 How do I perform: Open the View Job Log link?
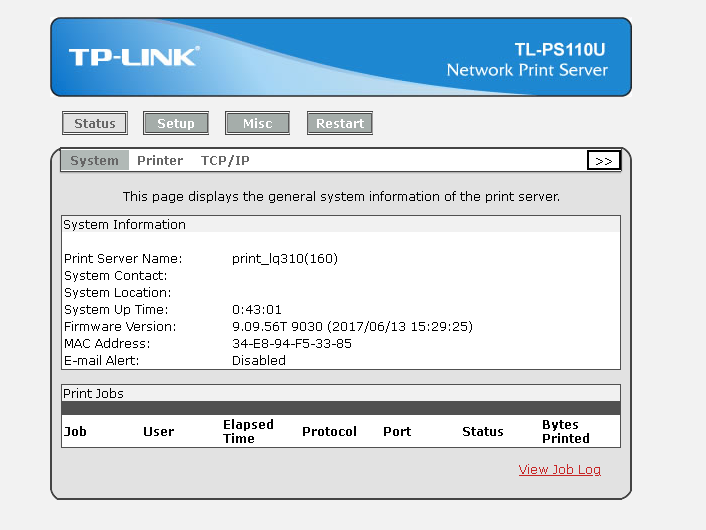click(x=560, y=469)
